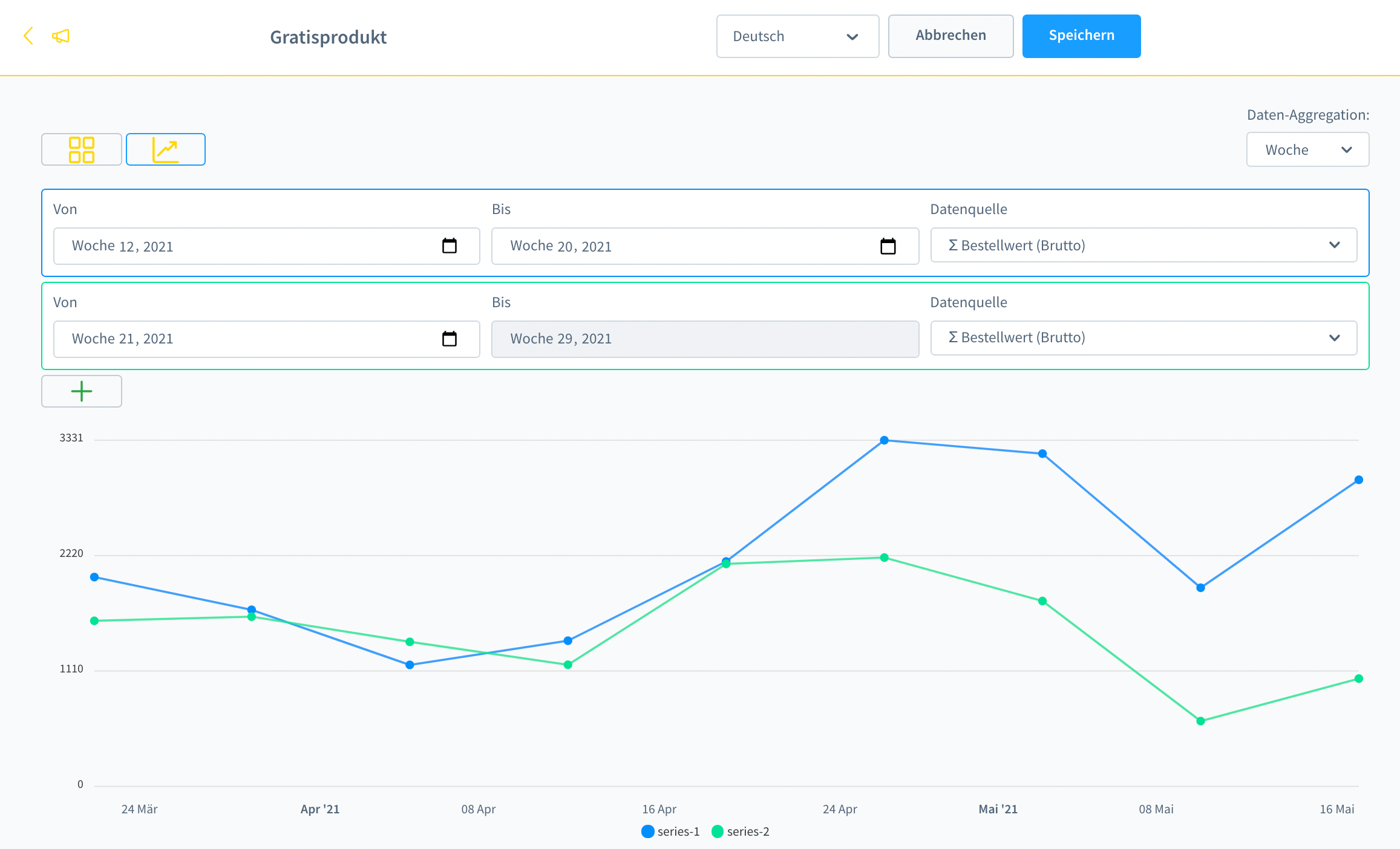Click the blue peak data point at 3331
Image resolution: width=1400 pixels, height=849 pixels.
885,440
